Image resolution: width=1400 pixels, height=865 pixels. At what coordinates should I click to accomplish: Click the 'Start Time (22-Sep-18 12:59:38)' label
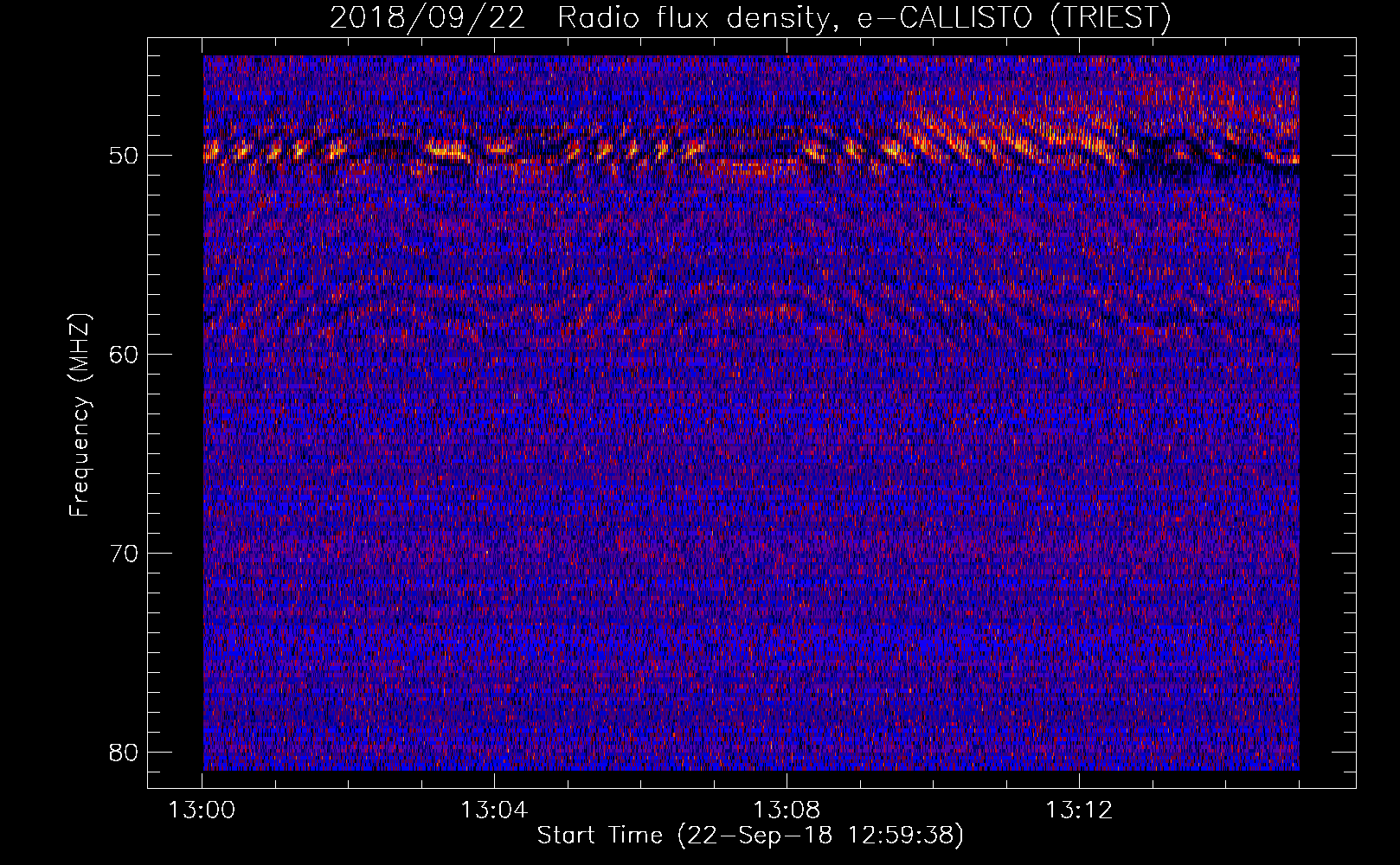click(x=750, y=836)
